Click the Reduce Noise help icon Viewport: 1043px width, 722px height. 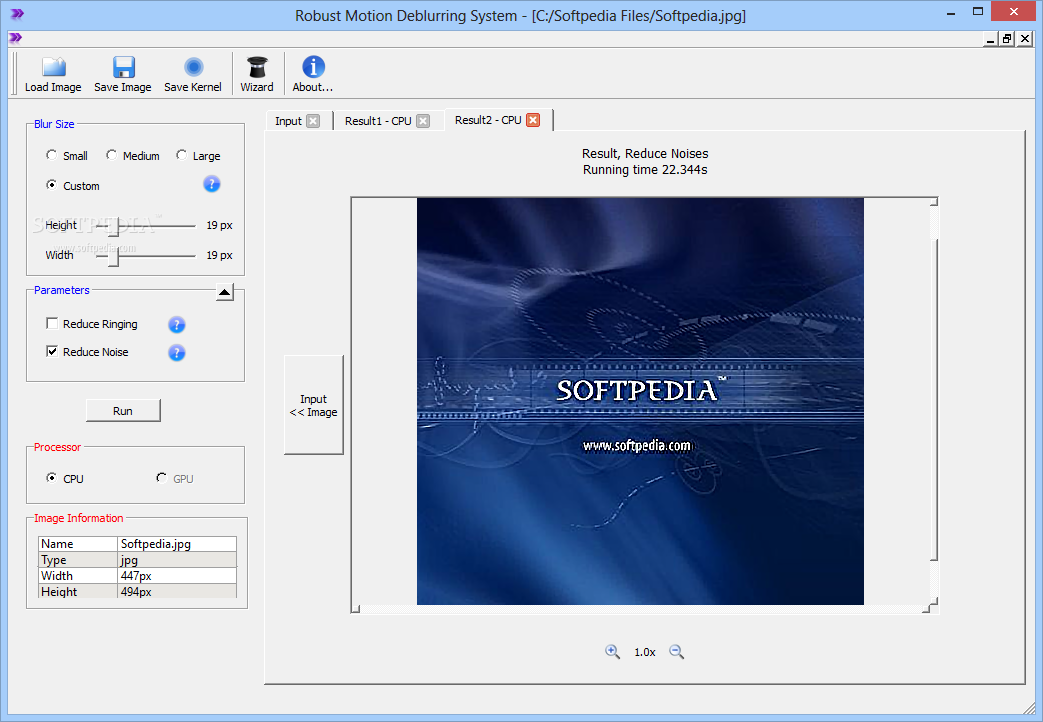(x=176, y=353)
